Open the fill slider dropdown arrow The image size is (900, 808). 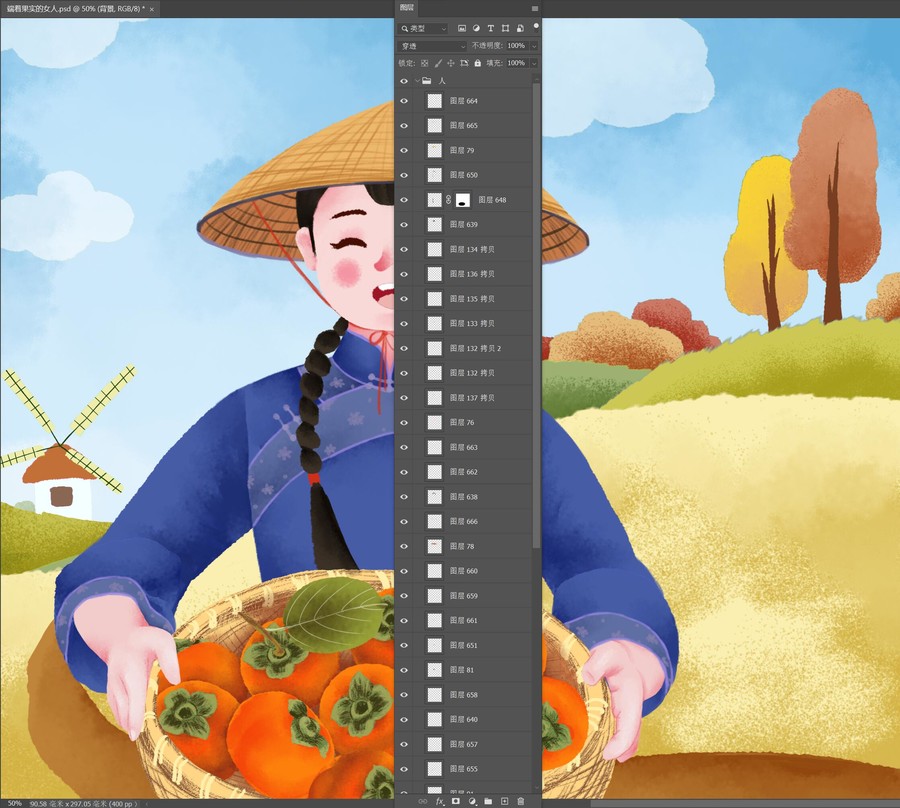pyautogui.click(x=534, y=63)
